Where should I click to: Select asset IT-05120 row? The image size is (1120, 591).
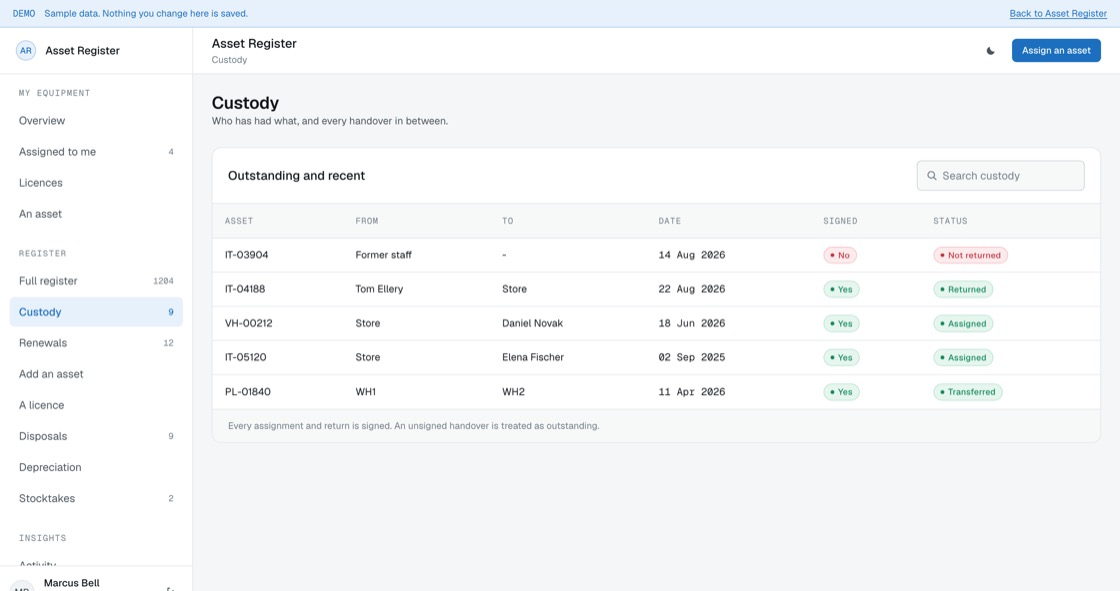656,357
